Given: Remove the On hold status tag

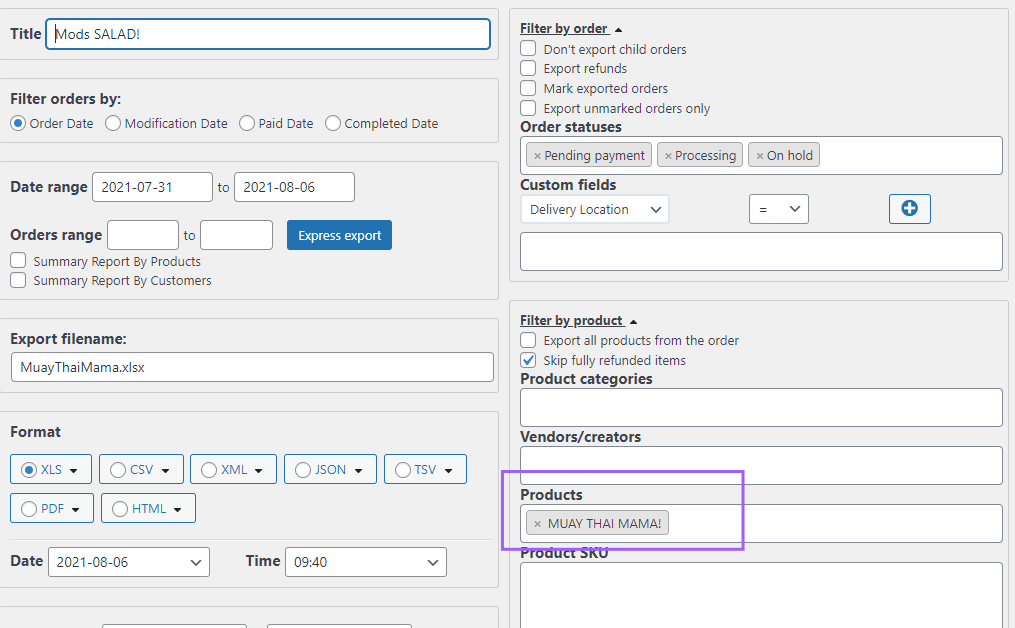Looking at the screenshot, I should pos(760,156).
